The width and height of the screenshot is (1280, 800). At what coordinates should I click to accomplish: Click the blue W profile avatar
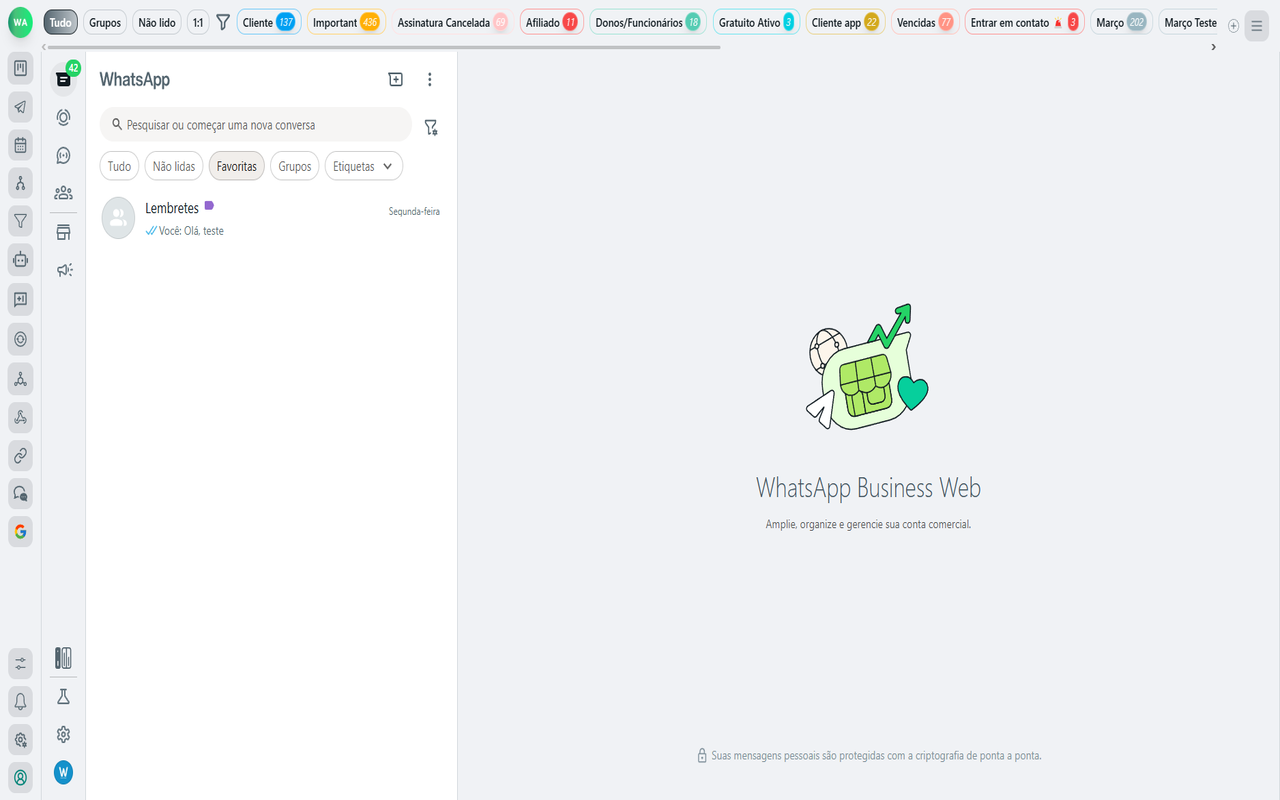coord(64,772)
